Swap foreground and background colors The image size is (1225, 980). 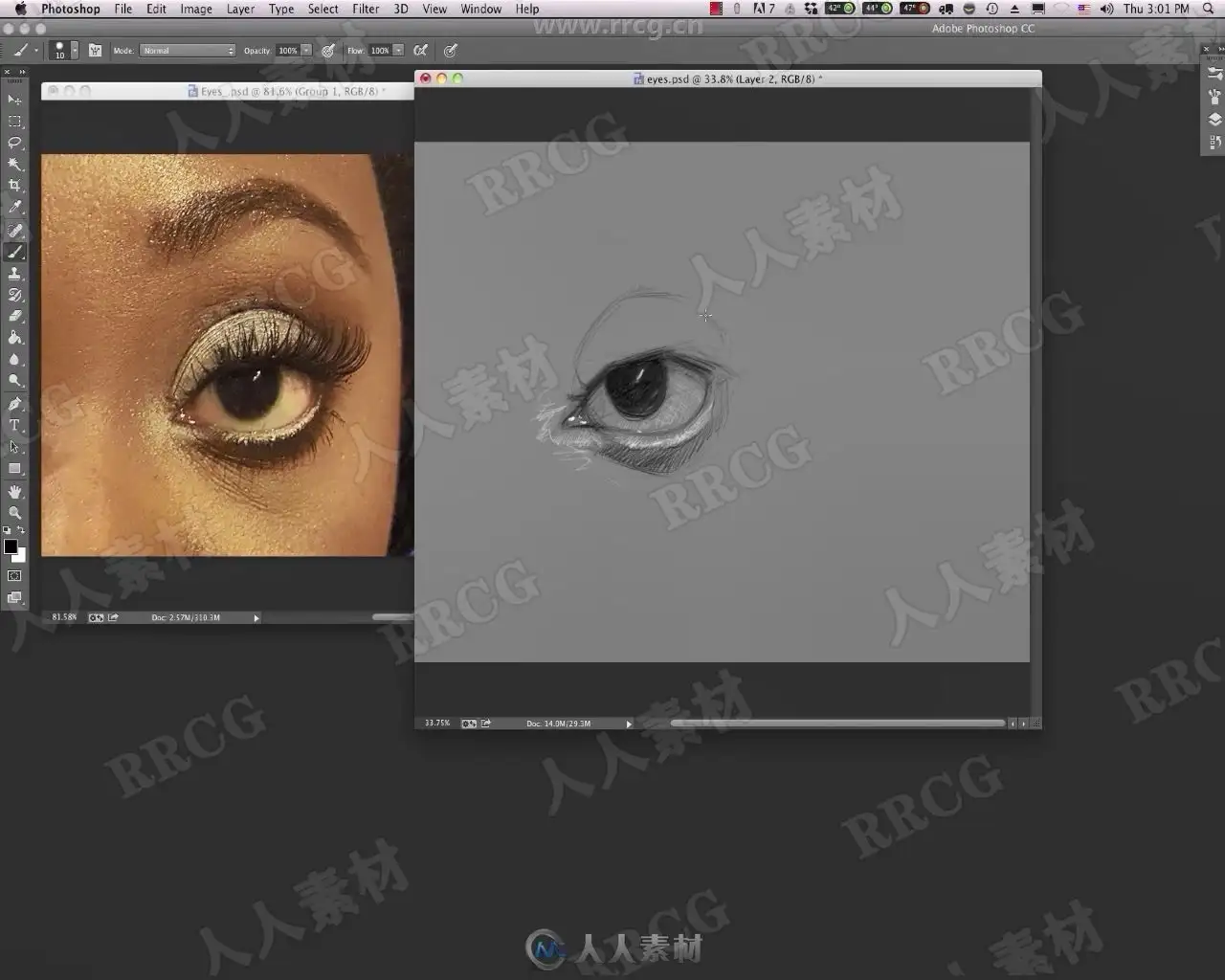(x=21, y=530)
